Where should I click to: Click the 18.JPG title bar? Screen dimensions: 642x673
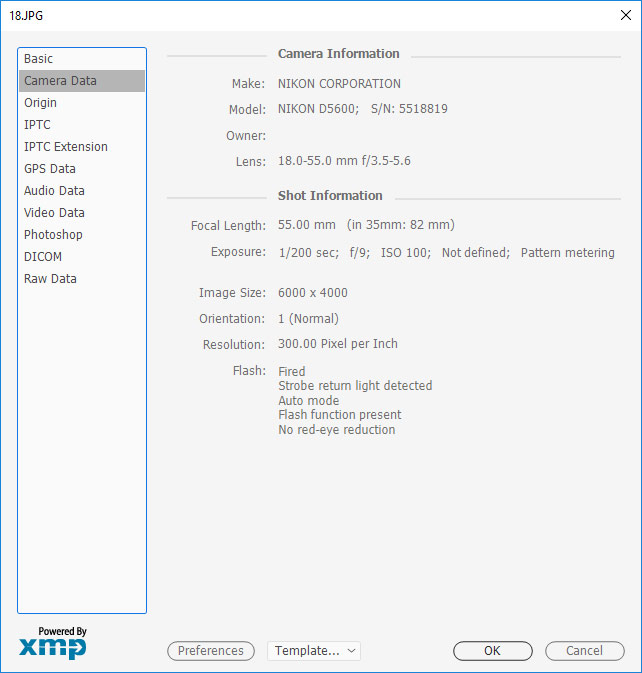point(300,15)
